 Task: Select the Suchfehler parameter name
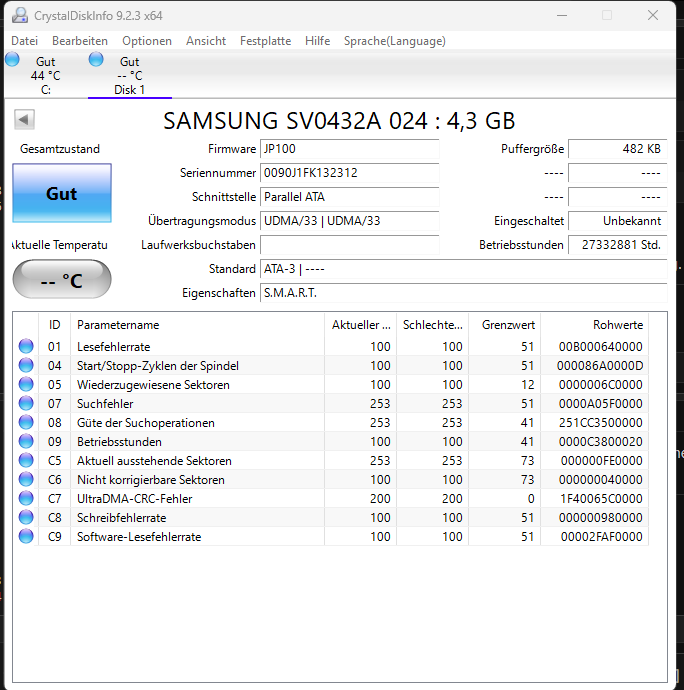pyautogui.click(x=105, y=404)
